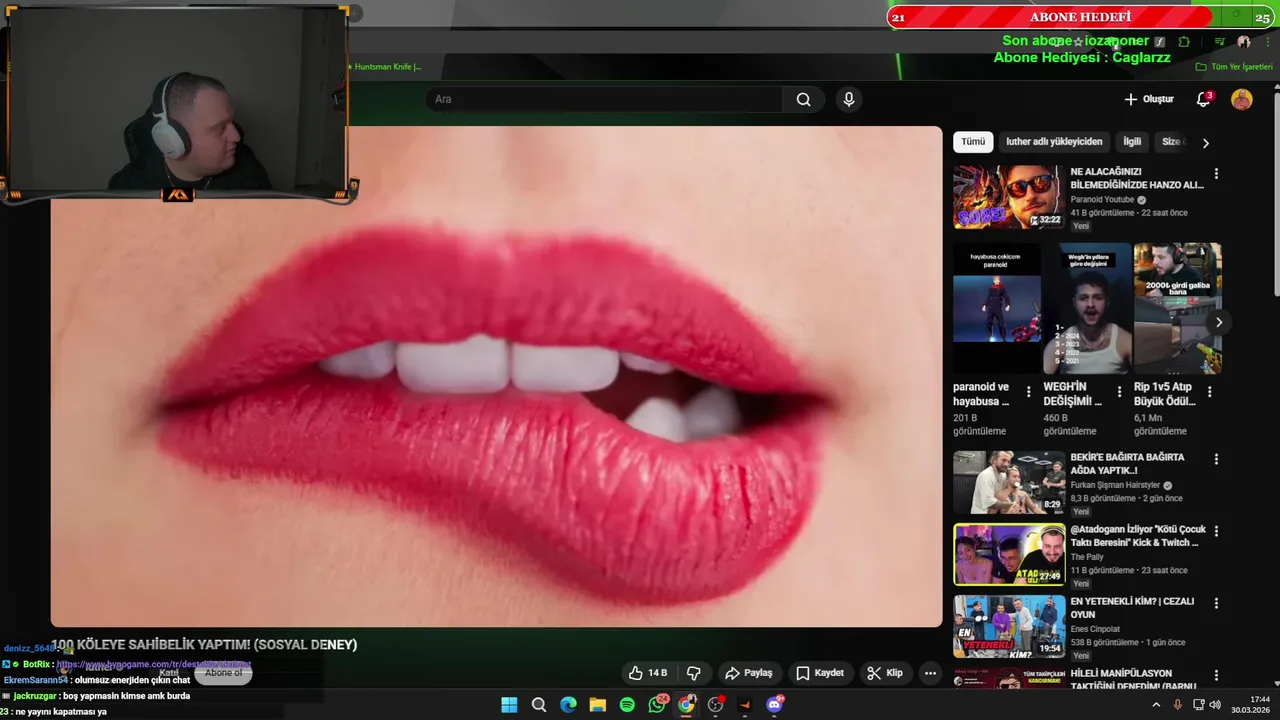This screenshot has width=1280, height=720.
Task: Open YouTube account avatar menu
Action: tap(1242, 99)
